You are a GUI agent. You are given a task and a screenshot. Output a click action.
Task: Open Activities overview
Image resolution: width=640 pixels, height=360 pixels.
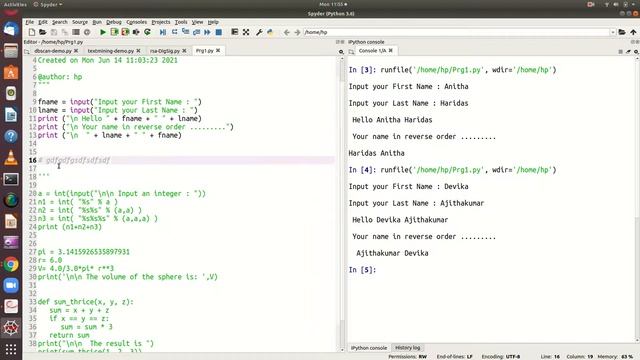[x=15, y=4]
